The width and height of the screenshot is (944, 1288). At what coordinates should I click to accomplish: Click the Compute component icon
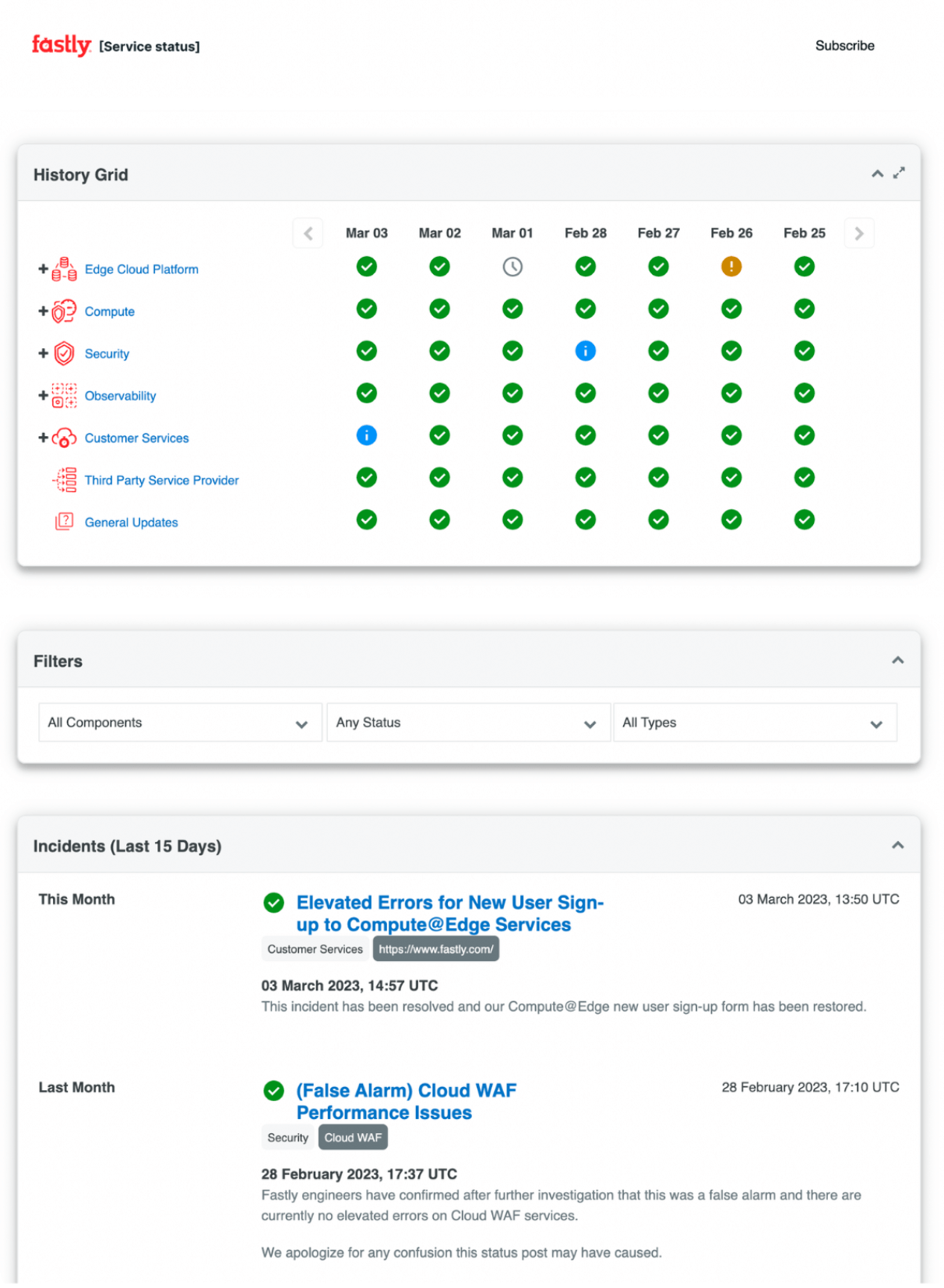point(65,311)
